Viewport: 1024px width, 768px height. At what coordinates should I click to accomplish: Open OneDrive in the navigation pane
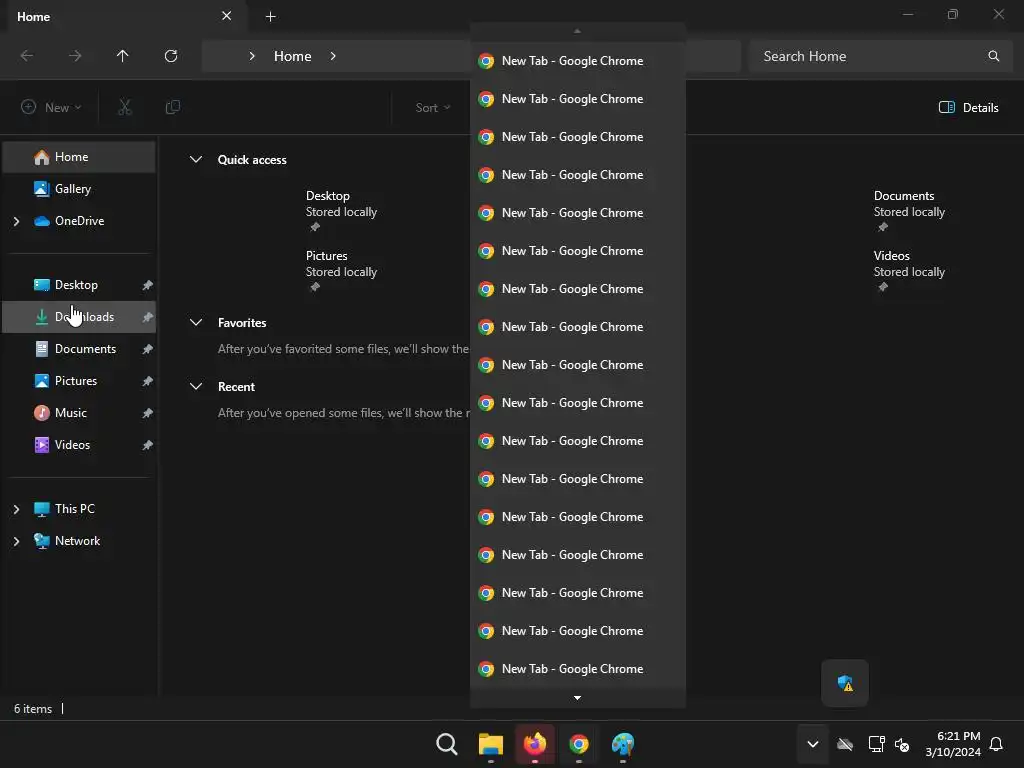[x=79, y=221]
